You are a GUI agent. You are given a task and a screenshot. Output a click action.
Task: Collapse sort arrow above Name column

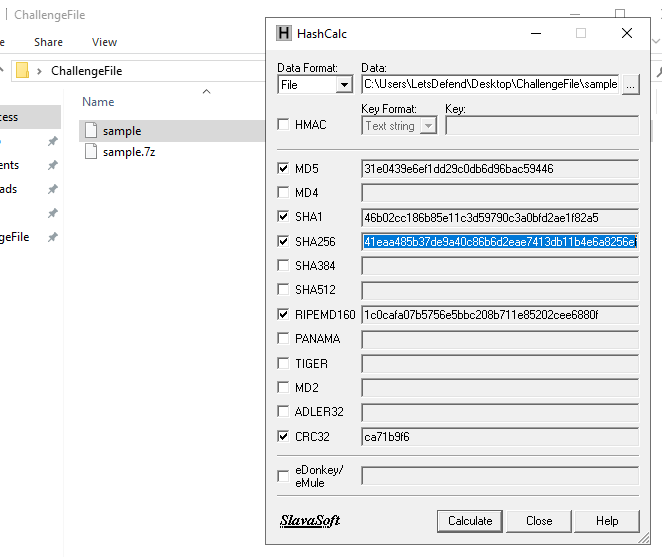206,91
